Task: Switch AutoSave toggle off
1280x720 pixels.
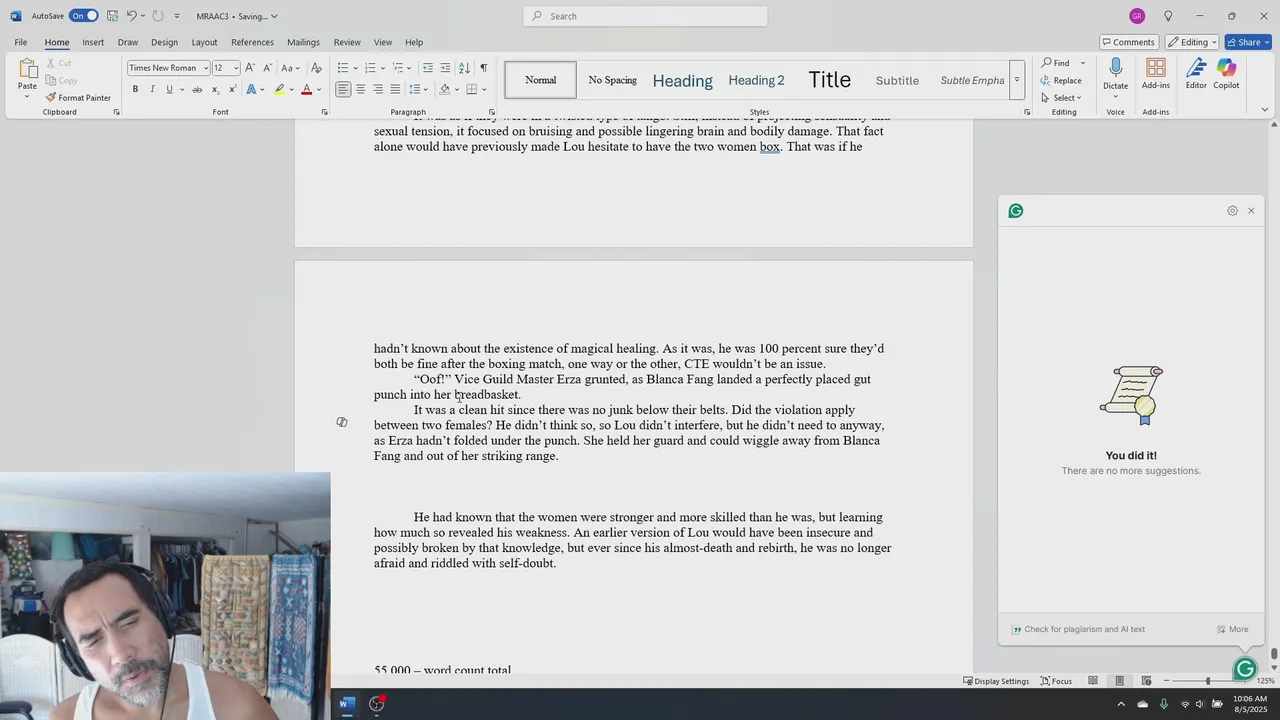Action: click(83, 16)
